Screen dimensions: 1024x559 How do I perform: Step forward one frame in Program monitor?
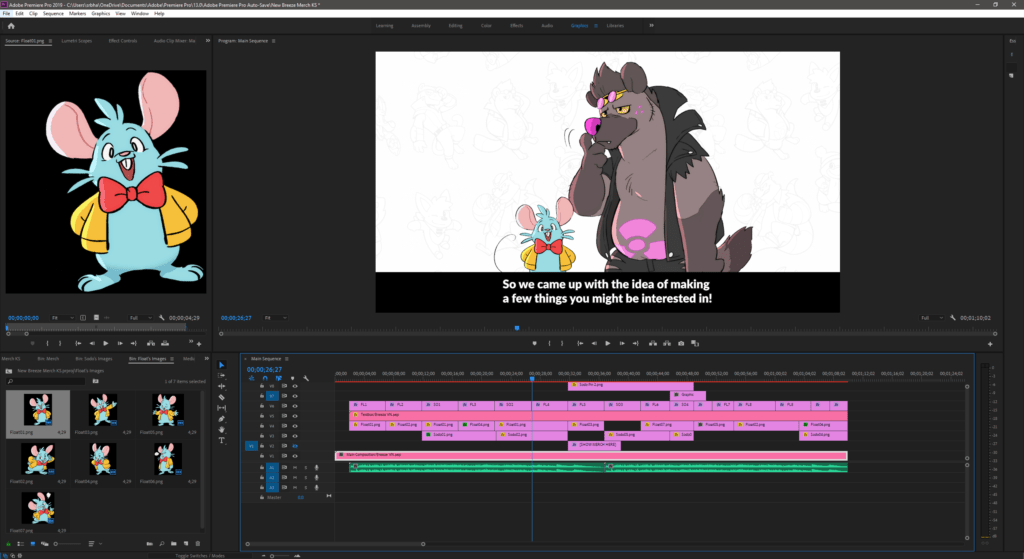pos(622,343)
